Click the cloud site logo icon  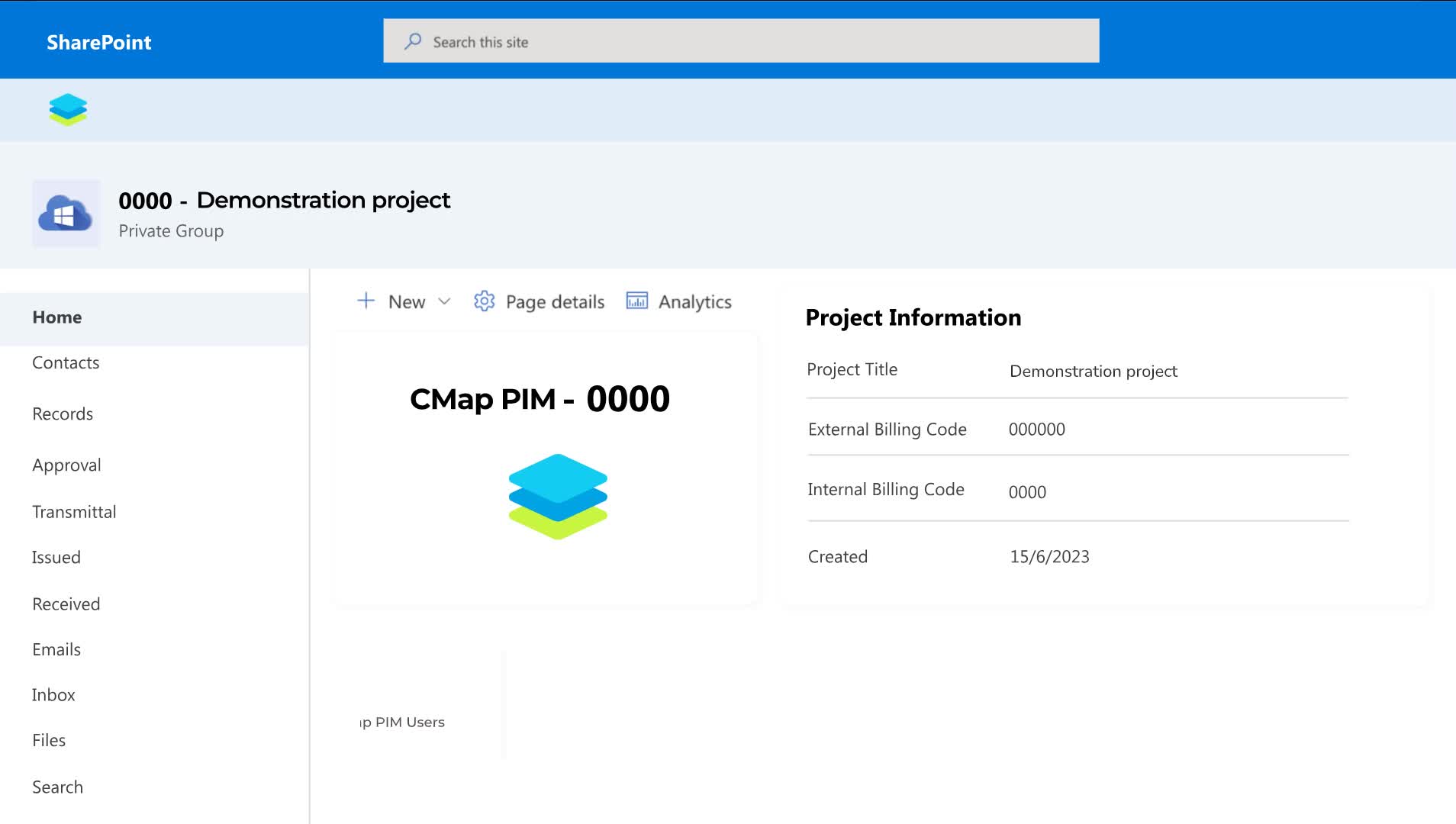pyautogui.click(x=66, y=214)
